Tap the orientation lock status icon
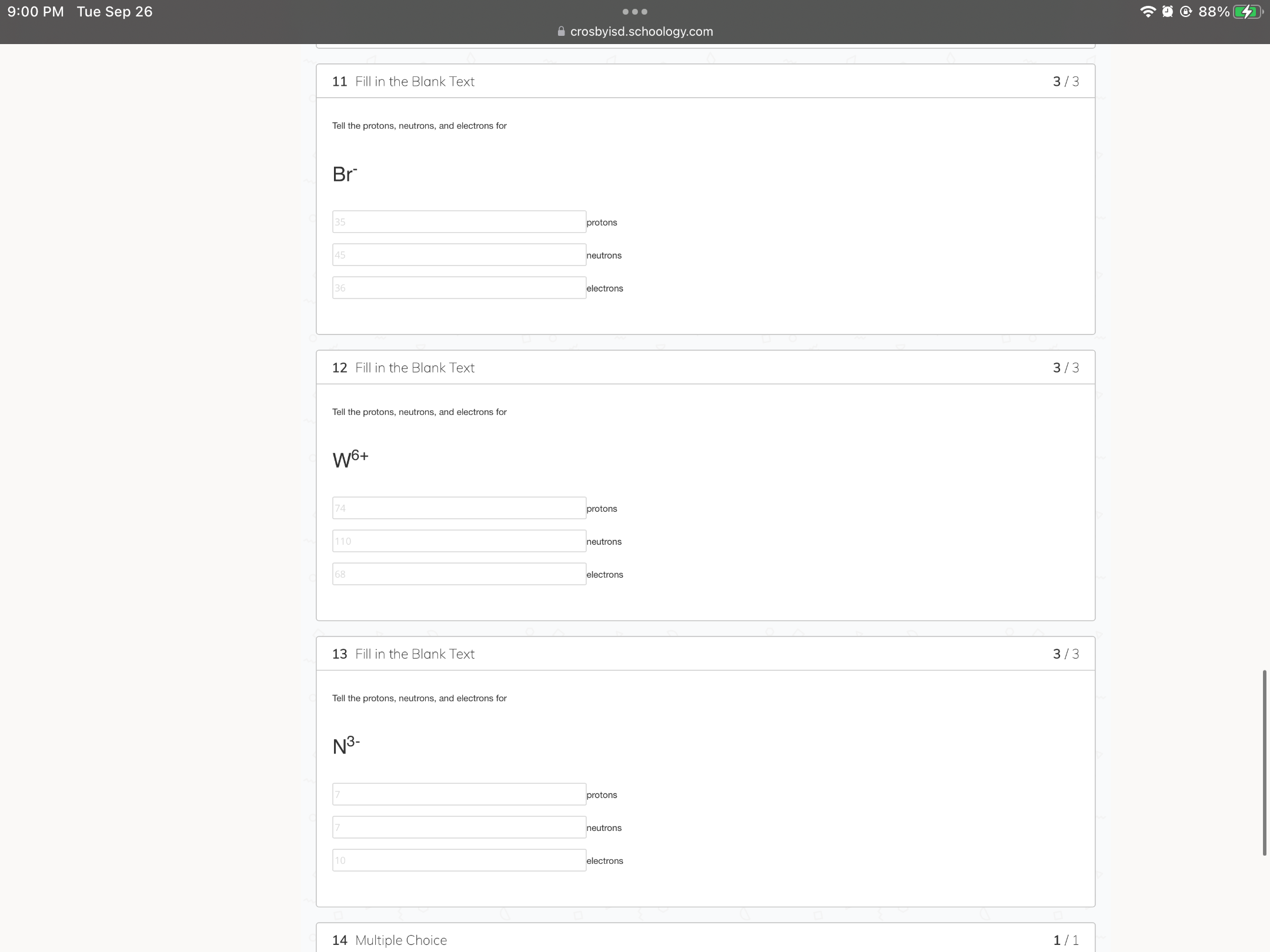Viewport: 1270px width, 952px height. coord(1186,12)
